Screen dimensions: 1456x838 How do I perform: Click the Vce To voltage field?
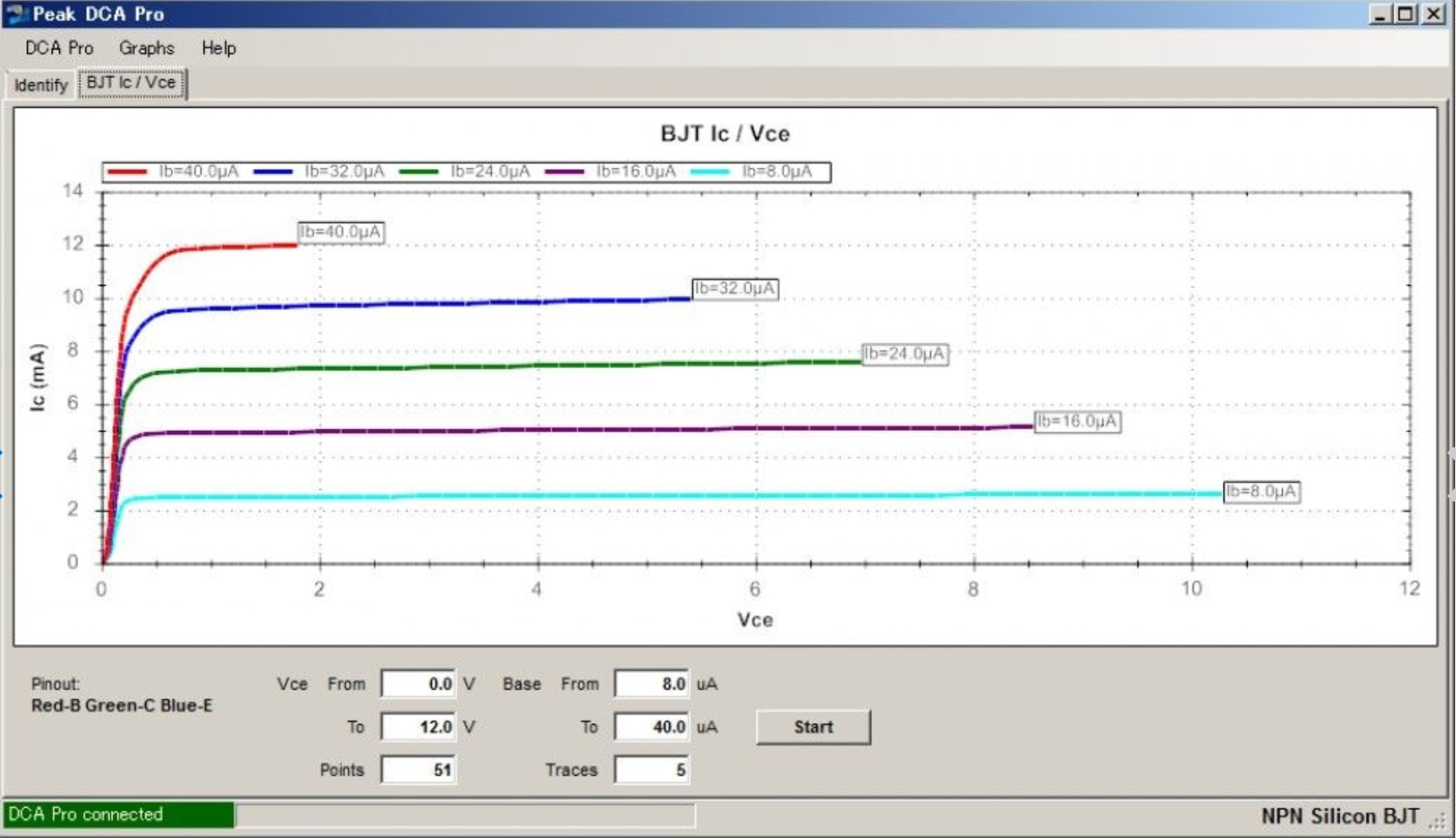(x=418, y=727)
